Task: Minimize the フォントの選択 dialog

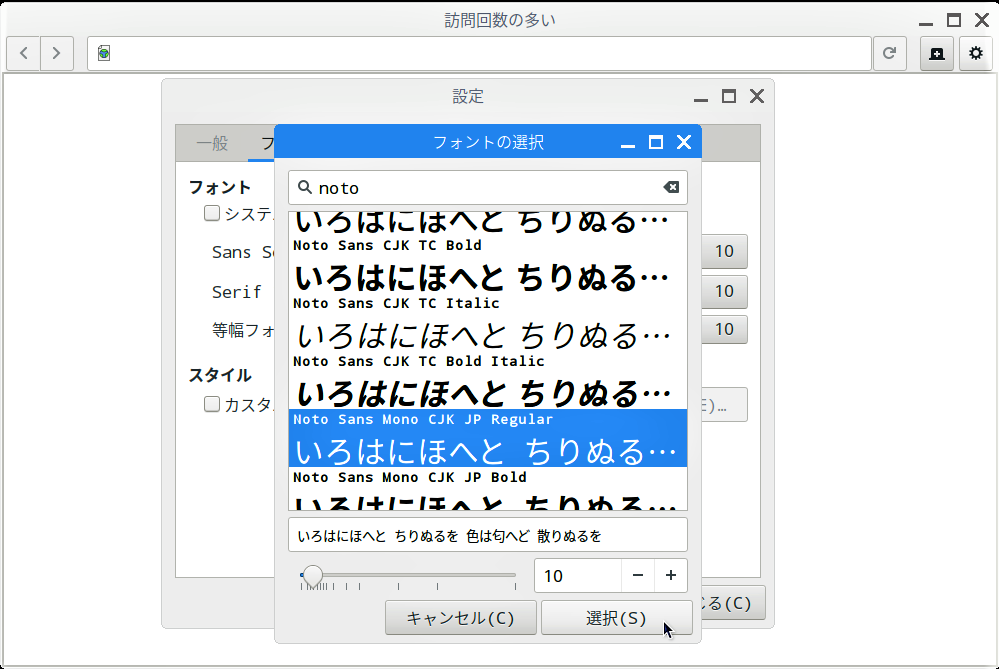Action: point(628,145)
